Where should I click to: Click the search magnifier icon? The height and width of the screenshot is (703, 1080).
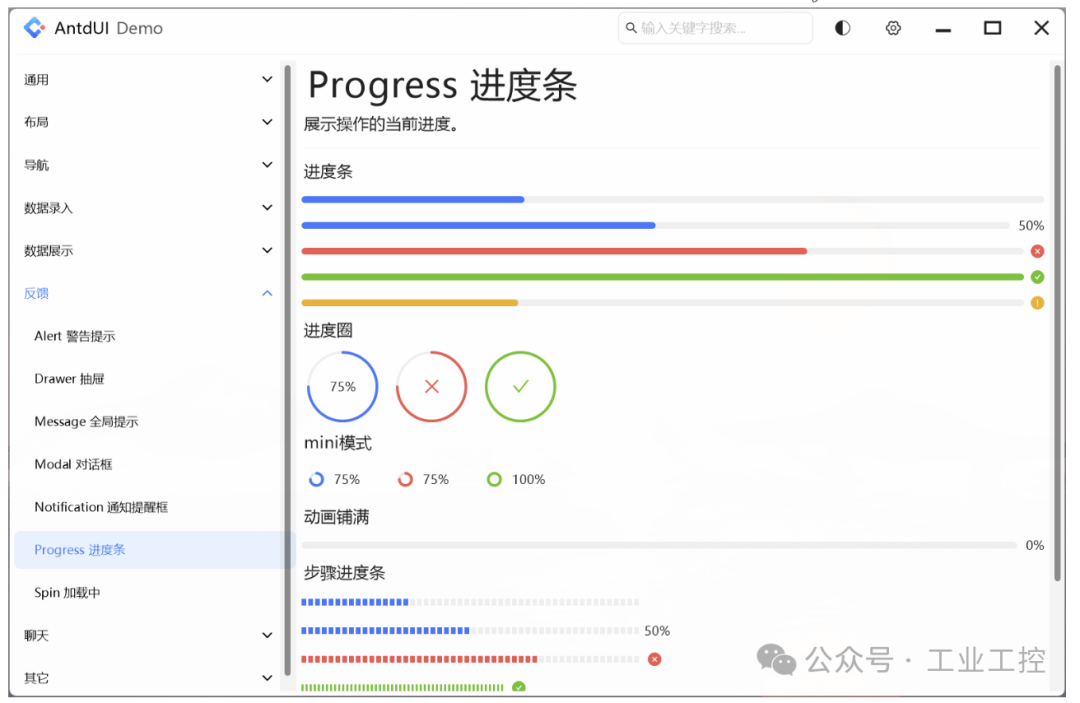(x=631, y=28)
